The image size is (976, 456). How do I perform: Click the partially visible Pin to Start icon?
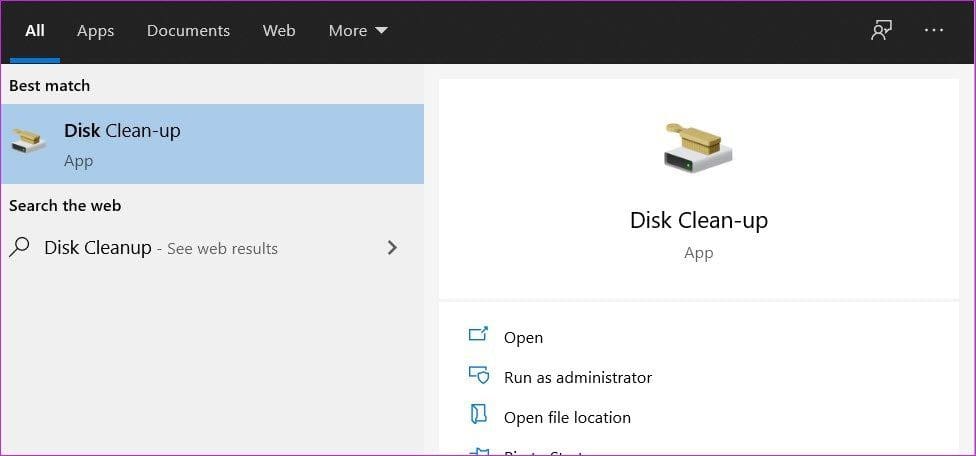coord(478,450)
